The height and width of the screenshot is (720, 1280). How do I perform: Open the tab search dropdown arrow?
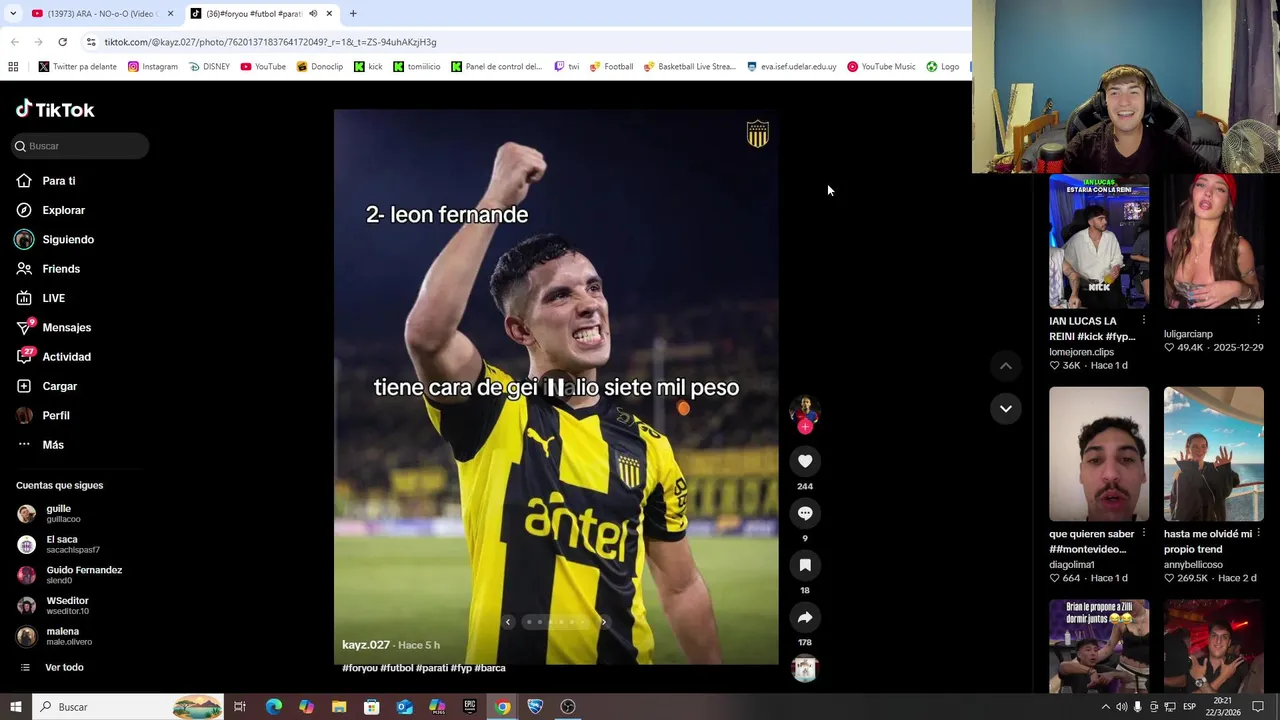13,14
